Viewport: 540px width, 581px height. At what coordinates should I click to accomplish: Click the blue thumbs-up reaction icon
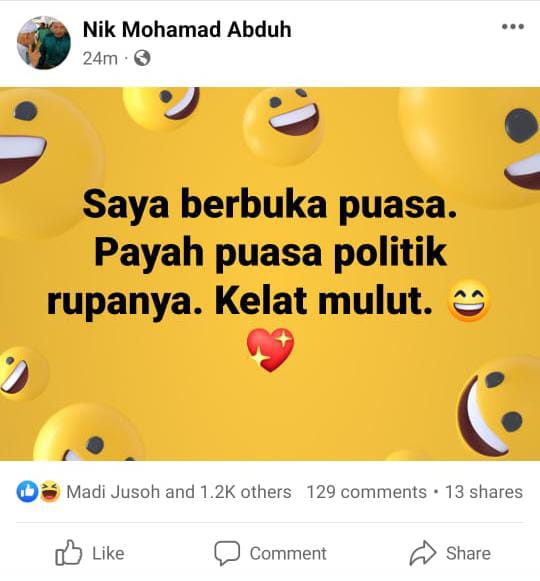[x=27, y=492]
